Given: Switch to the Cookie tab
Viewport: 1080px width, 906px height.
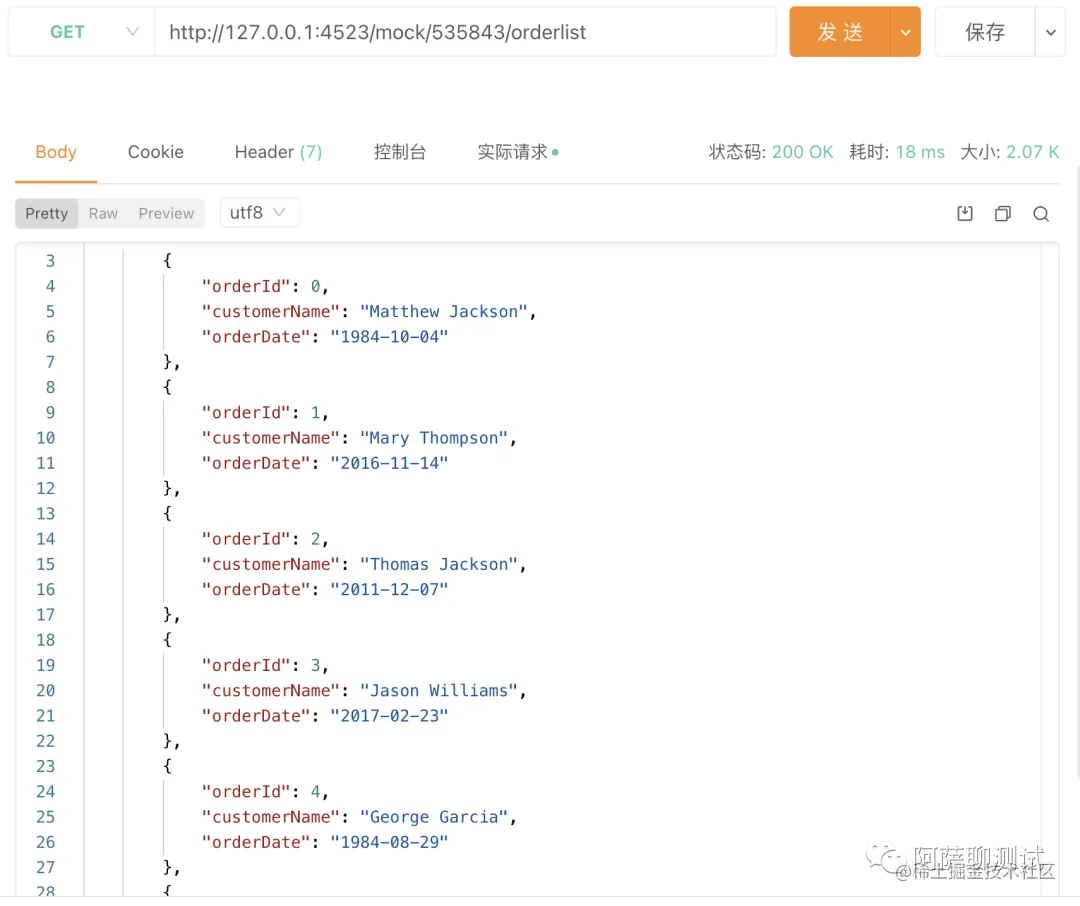Looking at the screenshot, I should point(156,152).
